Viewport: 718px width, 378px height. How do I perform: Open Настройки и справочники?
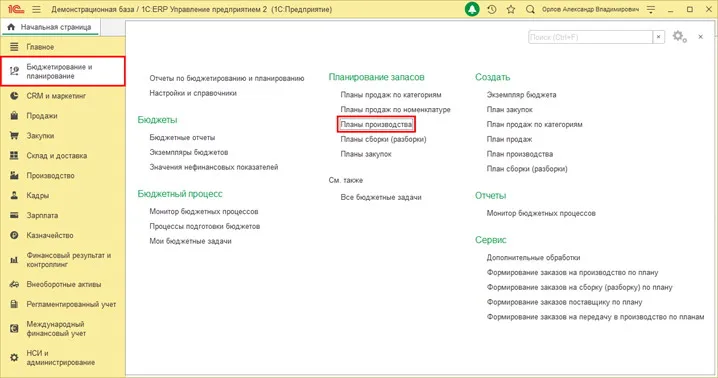pyautogui.click(x=193, y=93)
